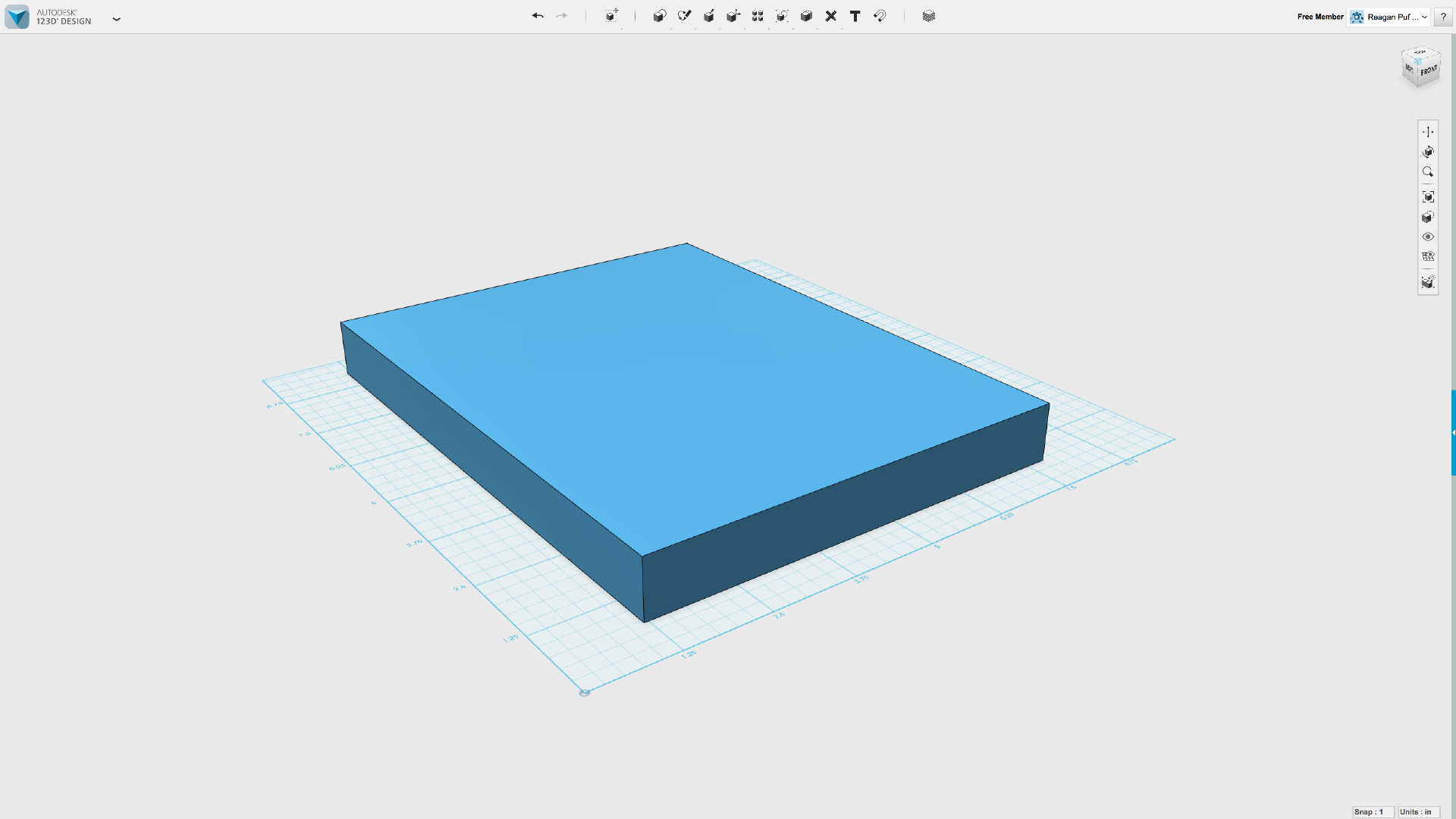Redo the undone action
The height and width of the screenshot is (819, 1456).
(x=561, y=16)
